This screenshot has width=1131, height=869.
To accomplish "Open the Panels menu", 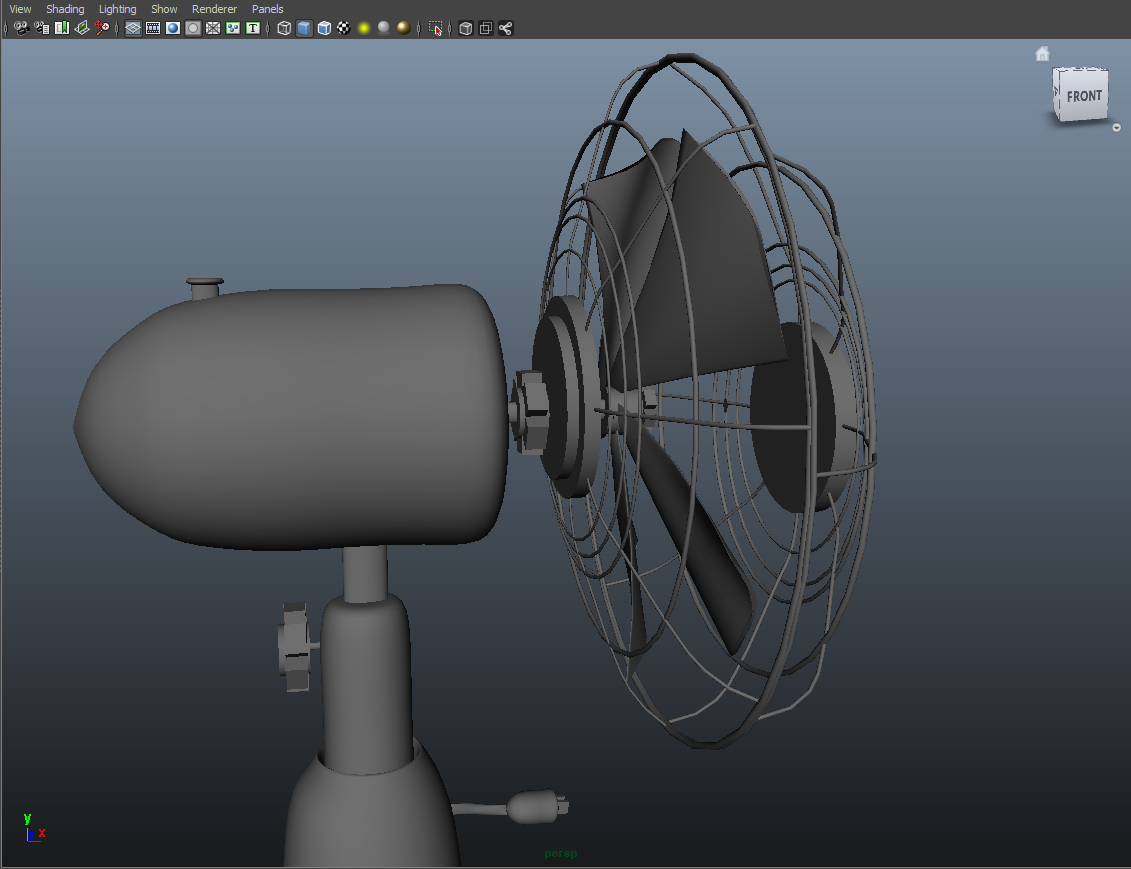I will click(267, 9).
